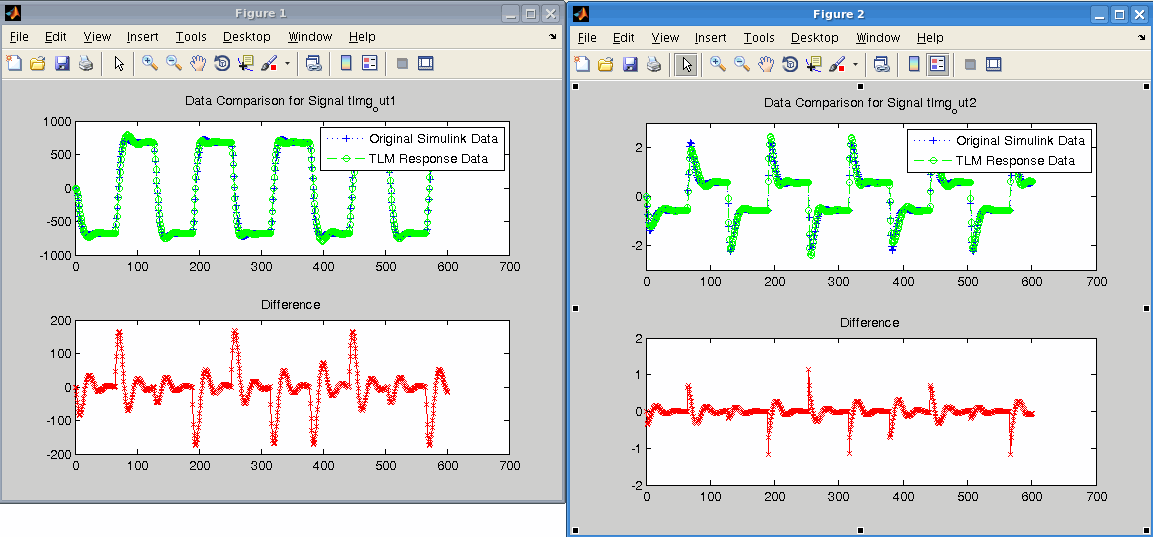This screenshot has height=537, width=1153.
Task: Print Figure 2 using printer icon
Action: tap(653, 65)
